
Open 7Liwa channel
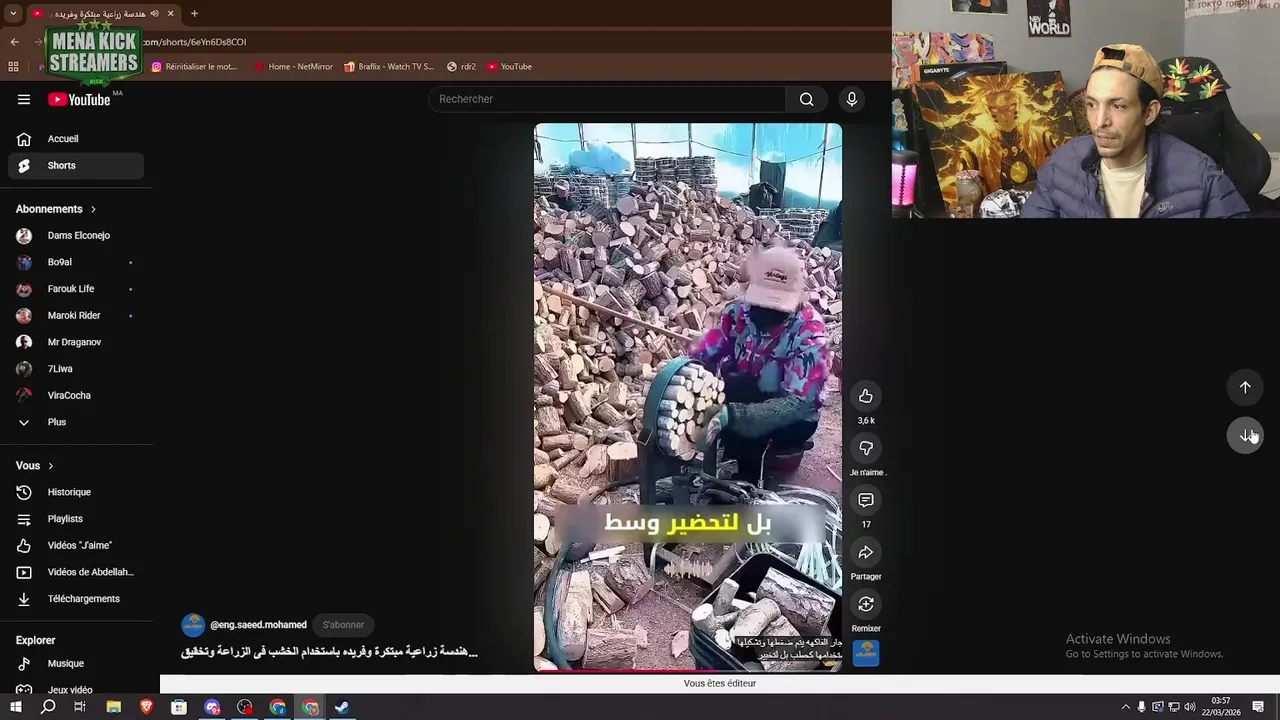click(76, 369)
